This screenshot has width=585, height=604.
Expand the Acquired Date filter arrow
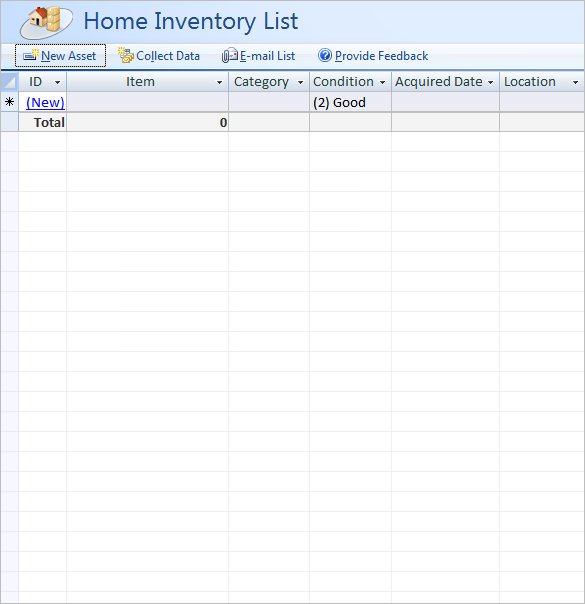pos(491,82)
